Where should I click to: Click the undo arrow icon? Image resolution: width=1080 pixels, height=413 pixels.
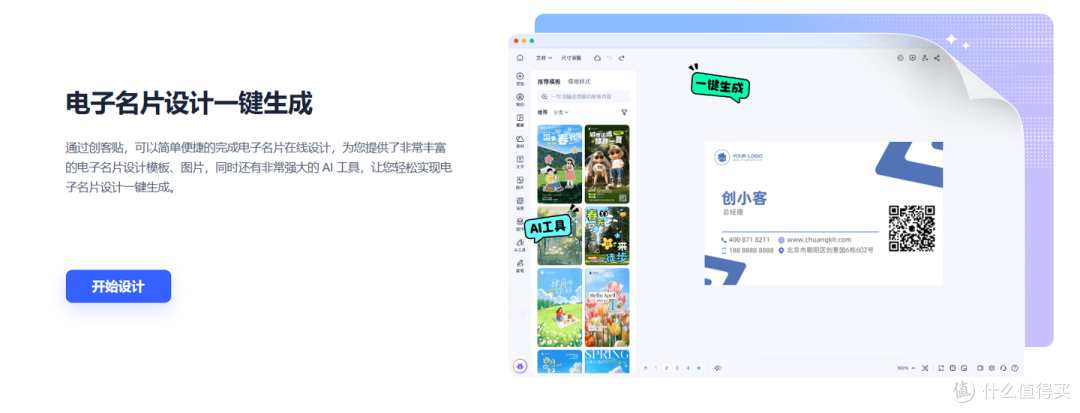(x=610, y=58)
